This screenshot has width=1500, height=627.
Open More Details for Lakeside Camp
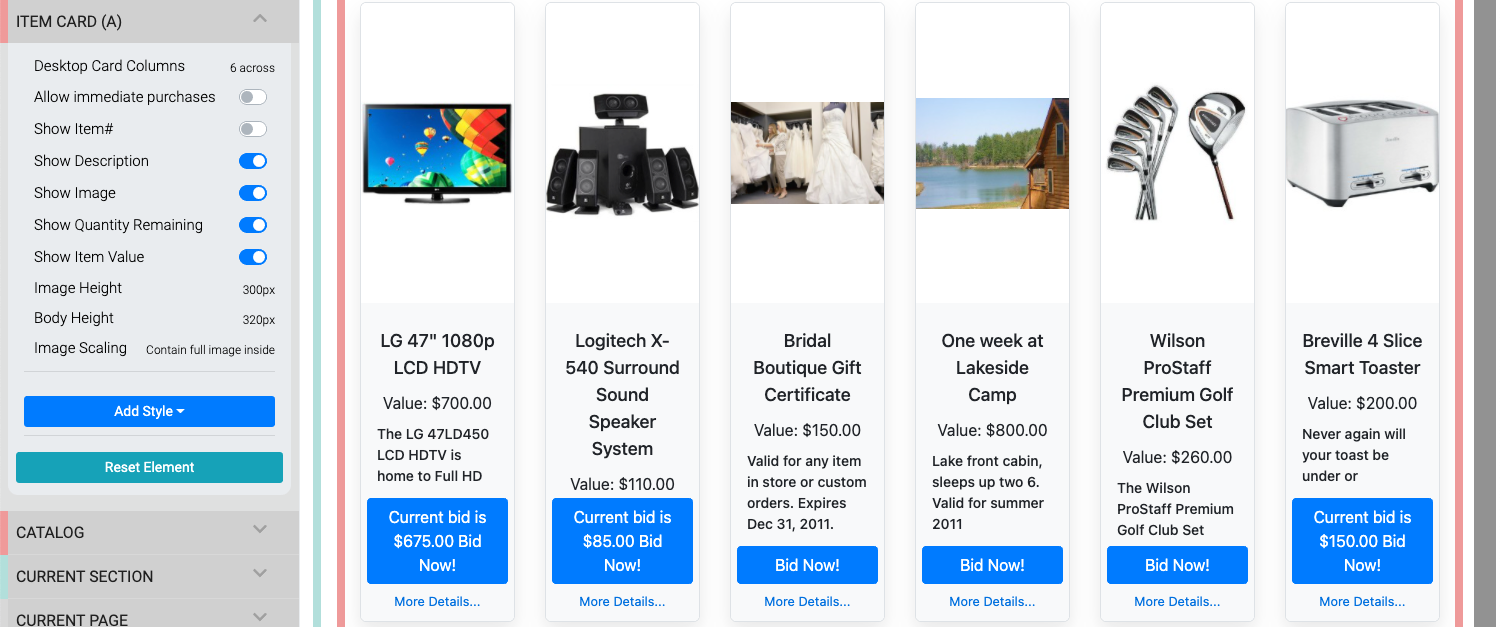pos(992,602)
